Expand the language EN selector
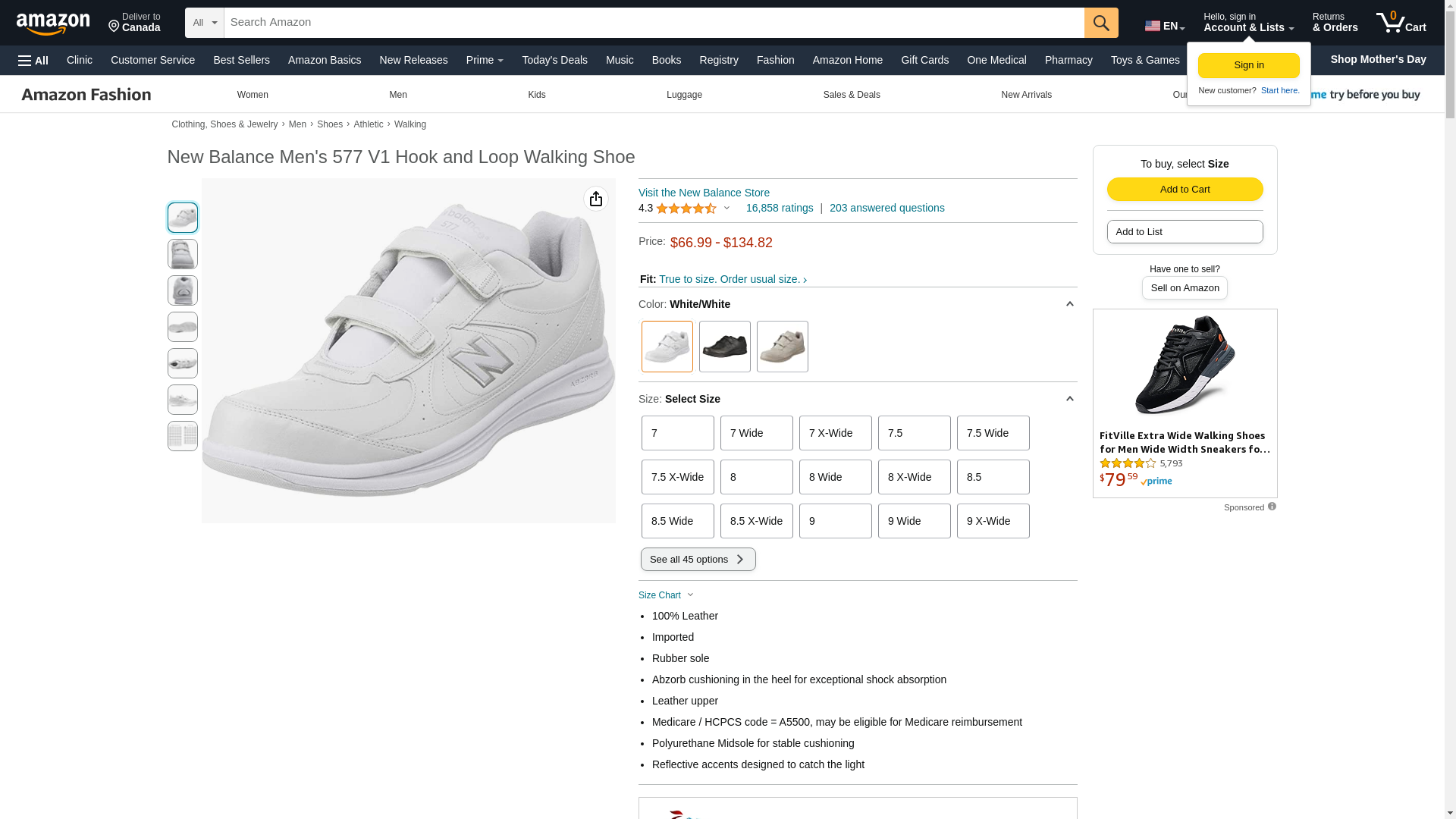Viewport: 1456px width, 819px height. [1165, 26]
